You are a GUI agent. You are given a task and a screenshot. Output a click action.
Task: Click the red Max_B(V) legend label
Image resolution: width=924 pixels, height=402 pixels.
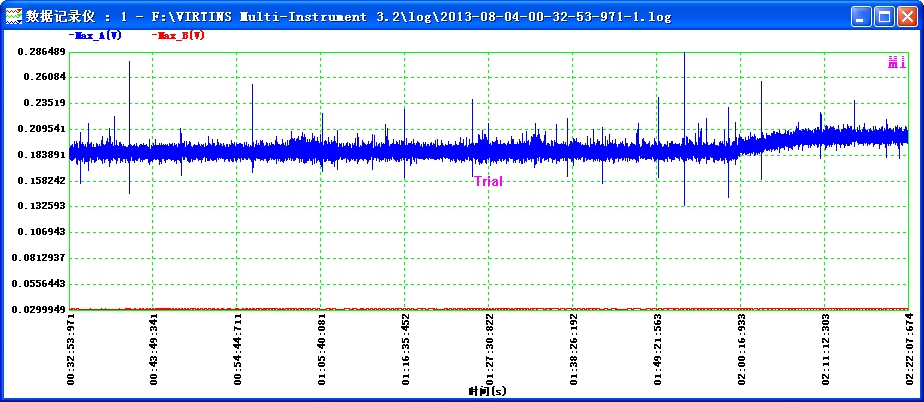coord(179,35)
